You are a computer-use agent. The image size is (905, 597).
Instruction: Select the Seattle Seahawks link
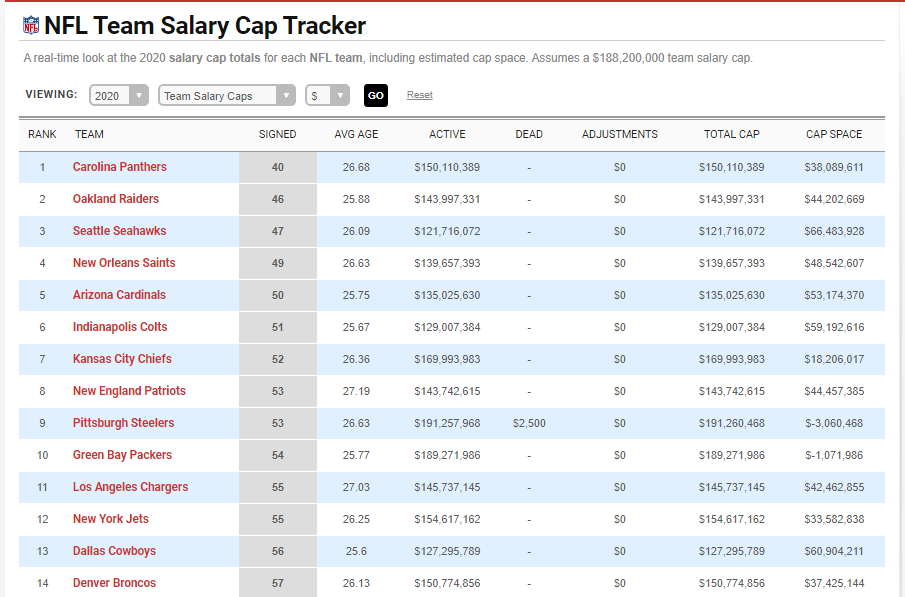coord(119,231)
